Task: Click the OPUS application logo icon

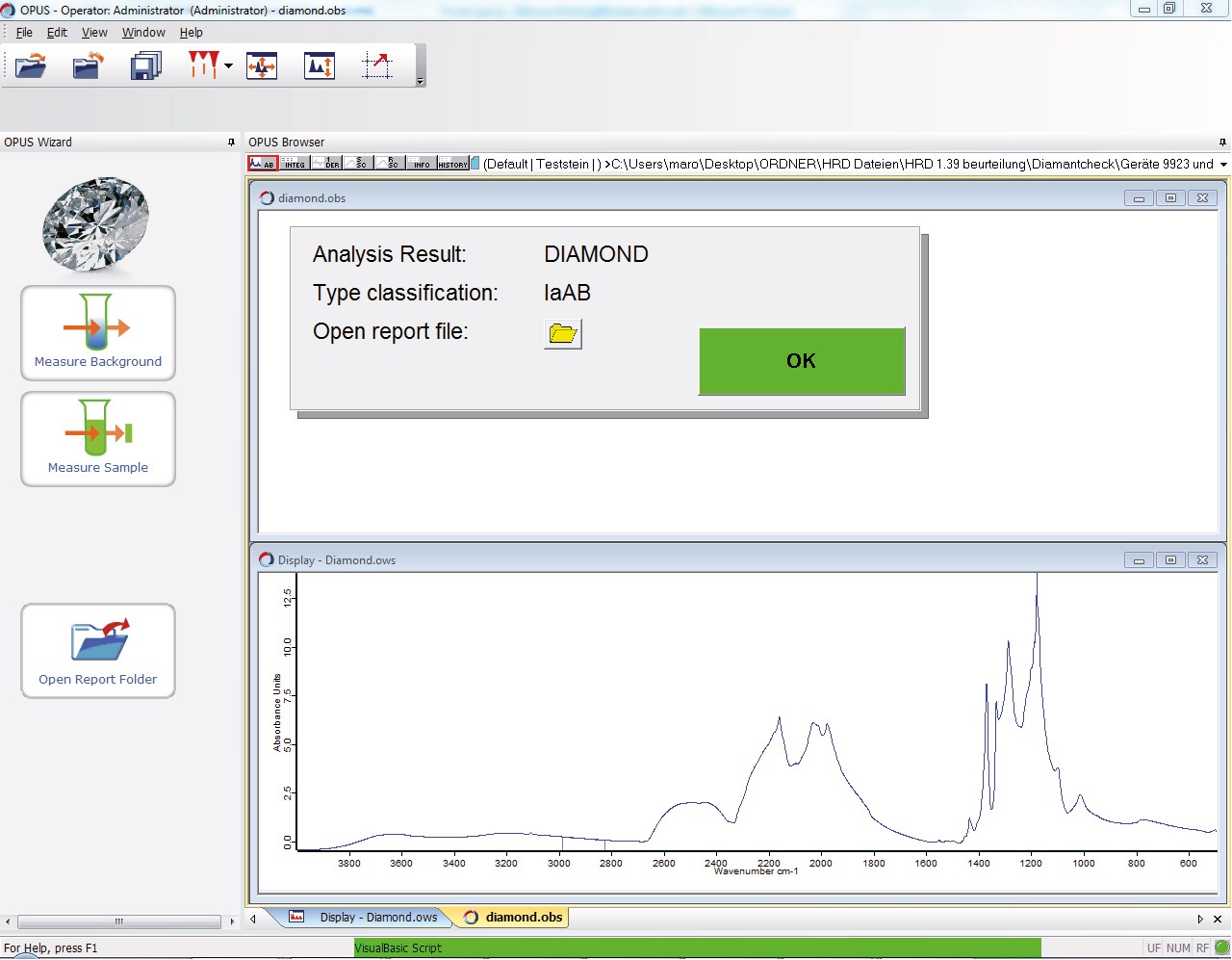Action: (x=9, y=10)
